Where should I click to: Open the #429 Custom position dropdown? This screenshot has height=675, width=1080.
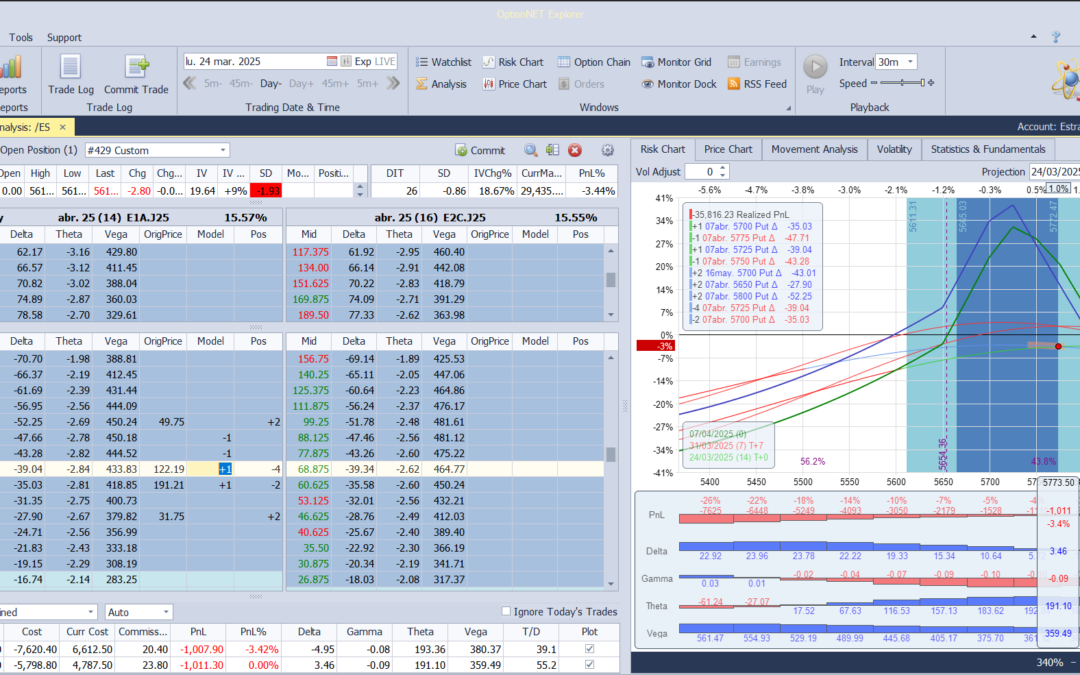point(222,150)
